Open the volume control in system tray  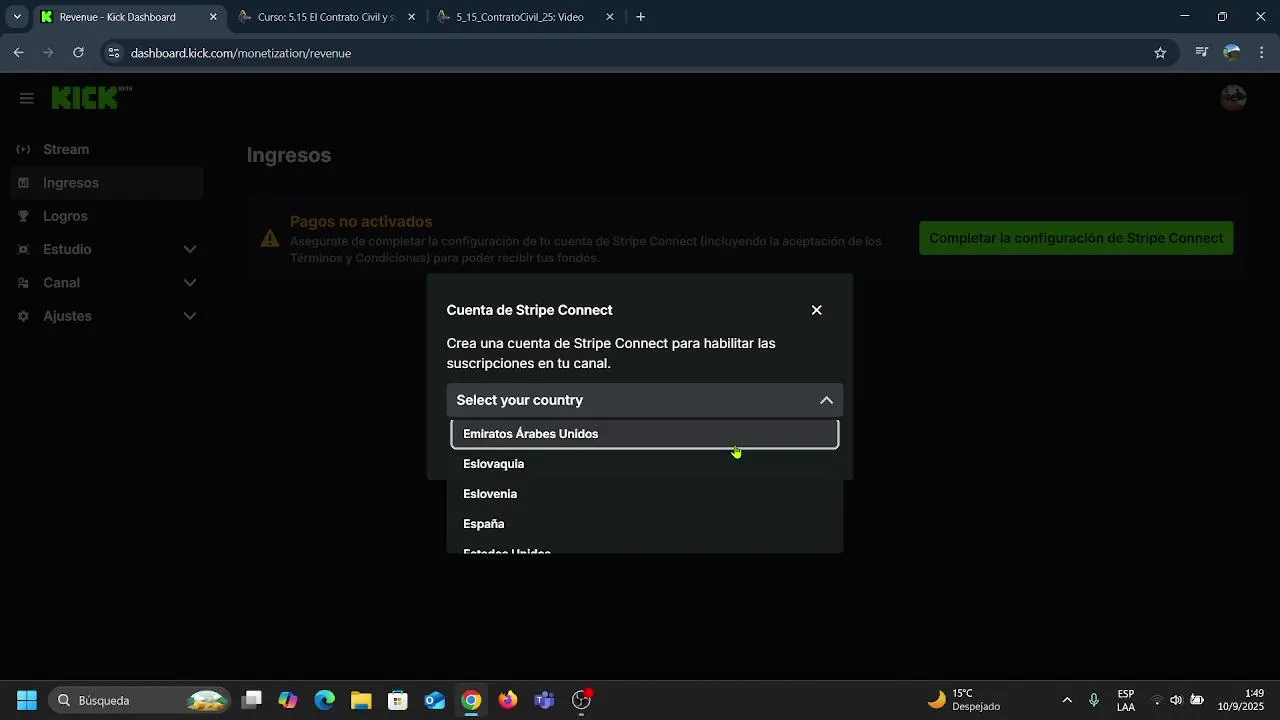coord(1176,700)
